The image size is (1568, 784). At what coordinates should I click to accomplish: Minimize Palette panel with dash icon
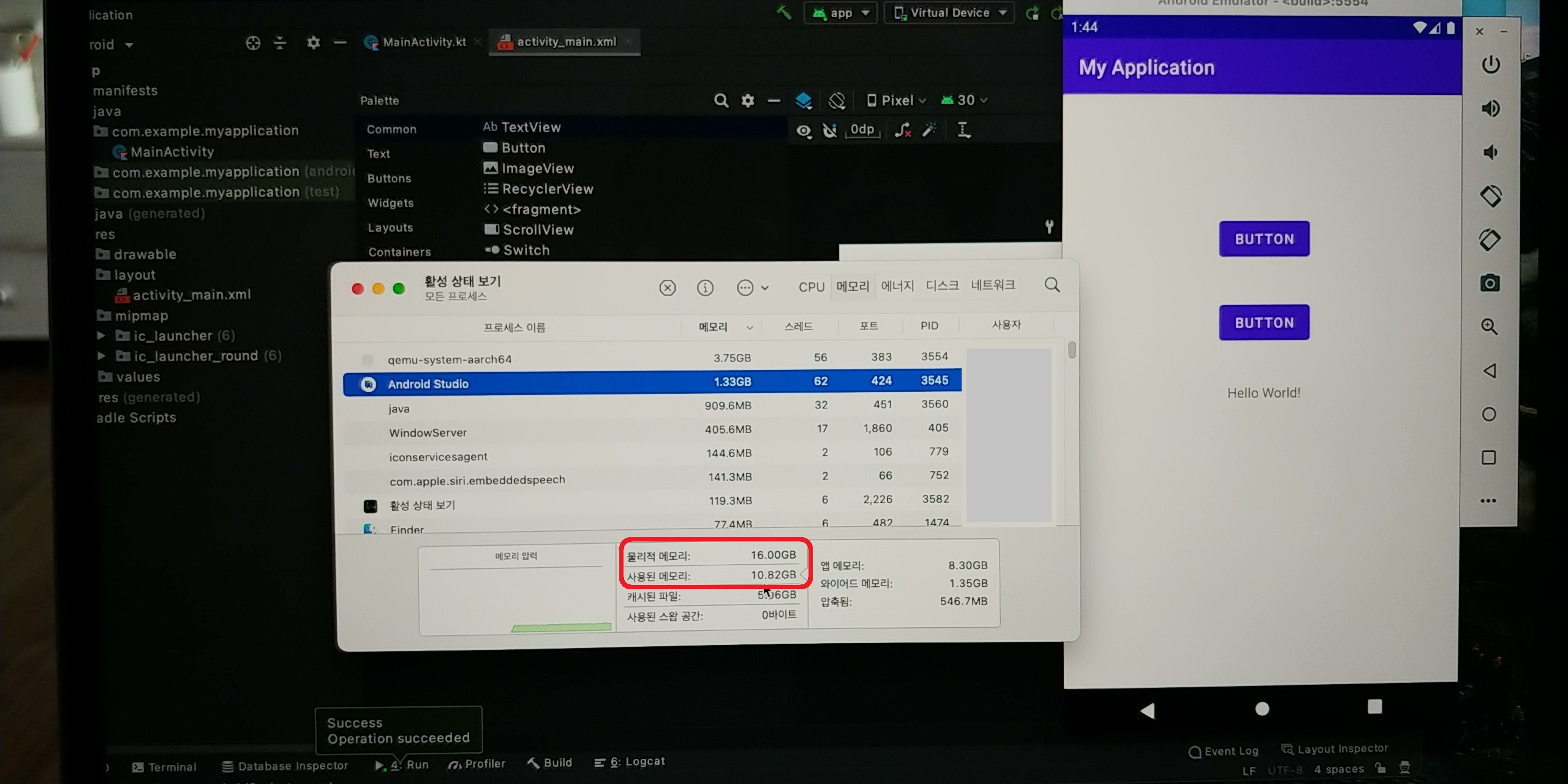(x=774, y=100)
